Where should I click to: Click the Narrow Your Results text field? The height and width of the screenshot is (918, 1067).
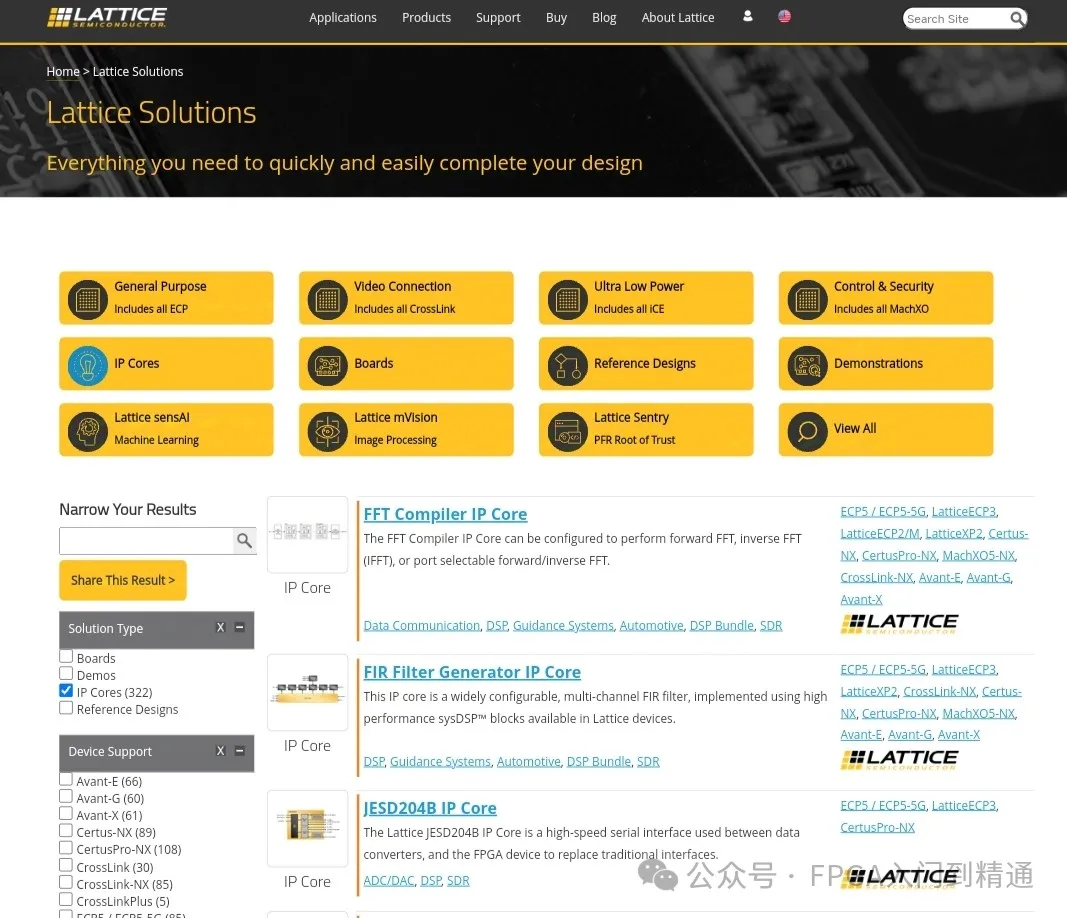tap(146, 541)
